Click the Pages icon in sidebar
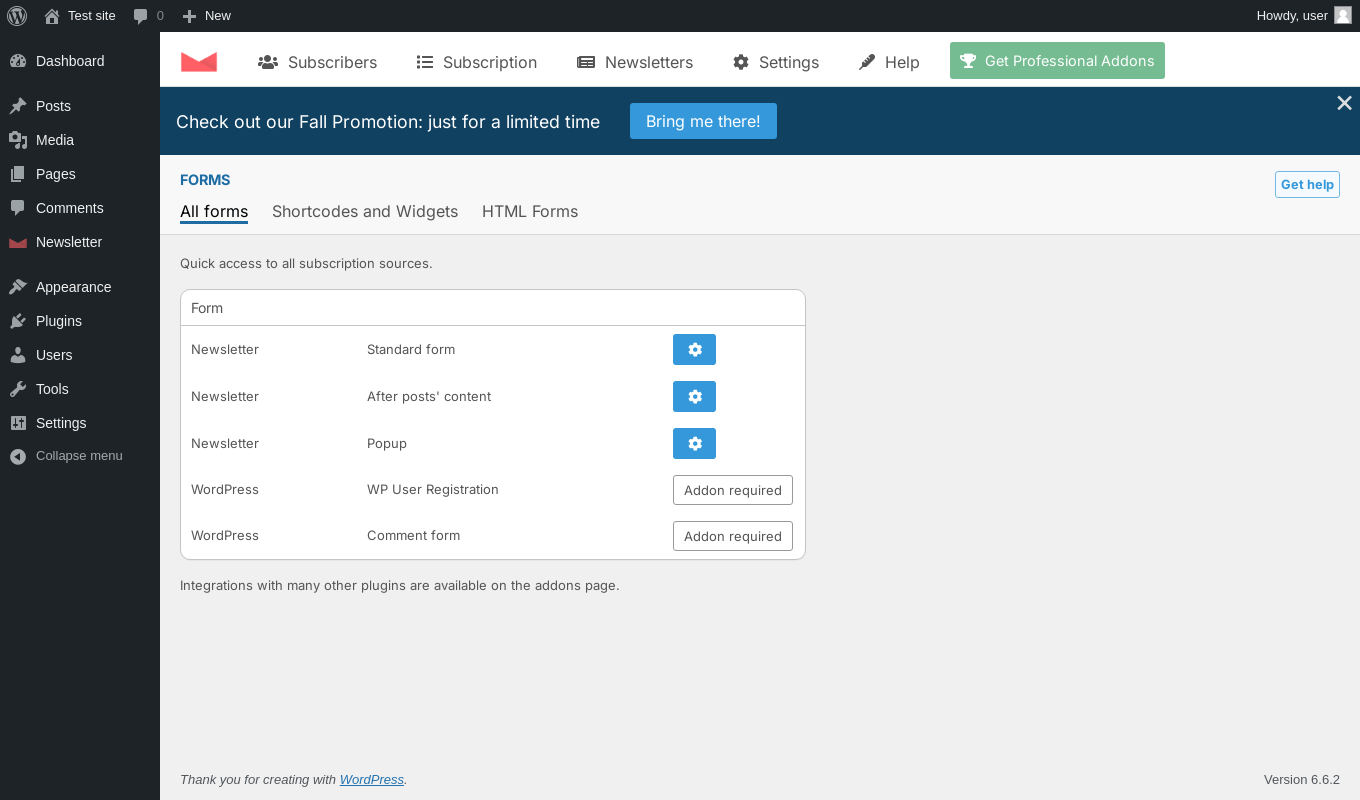The height and width of the screenshot is (800, 1360). [18, 174]
